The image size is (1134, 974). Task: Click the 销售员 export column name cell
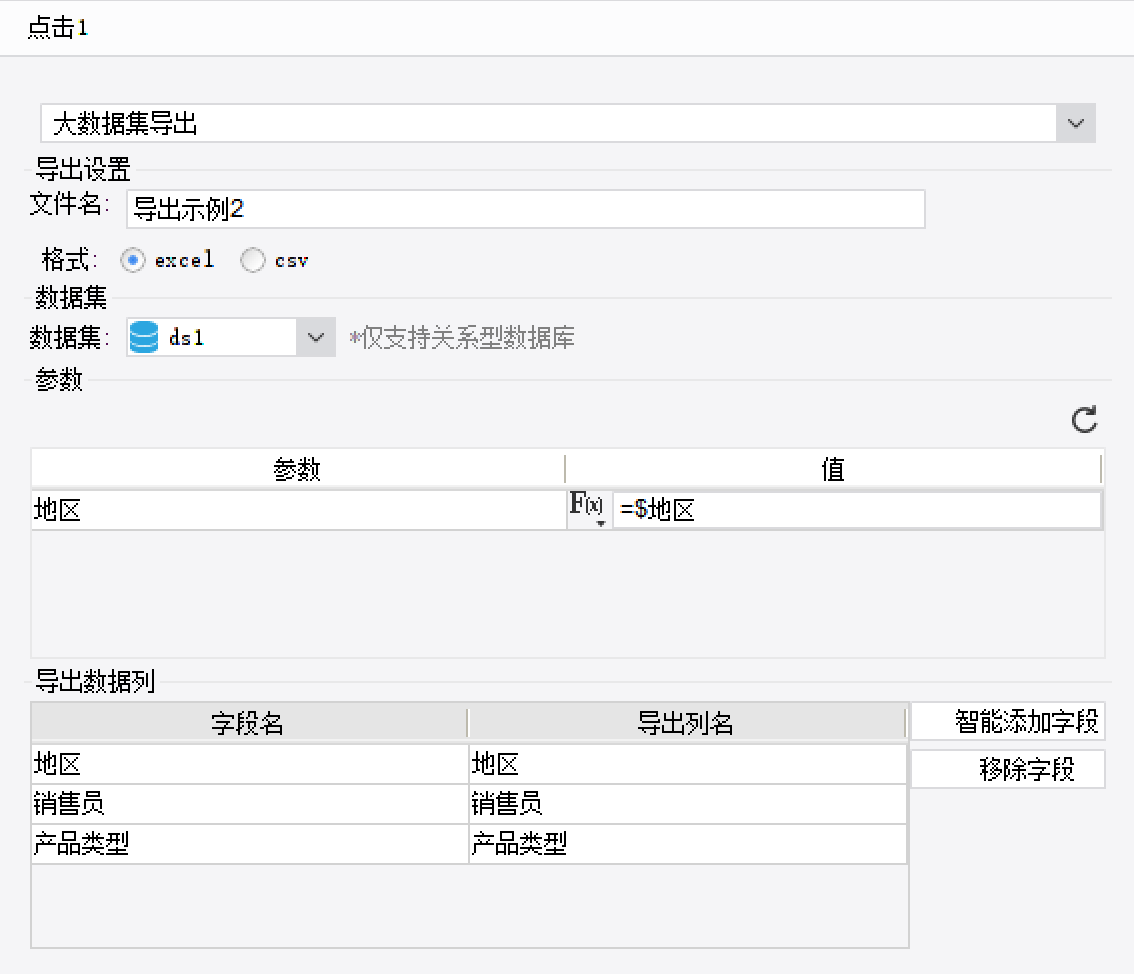click(688, 804)
